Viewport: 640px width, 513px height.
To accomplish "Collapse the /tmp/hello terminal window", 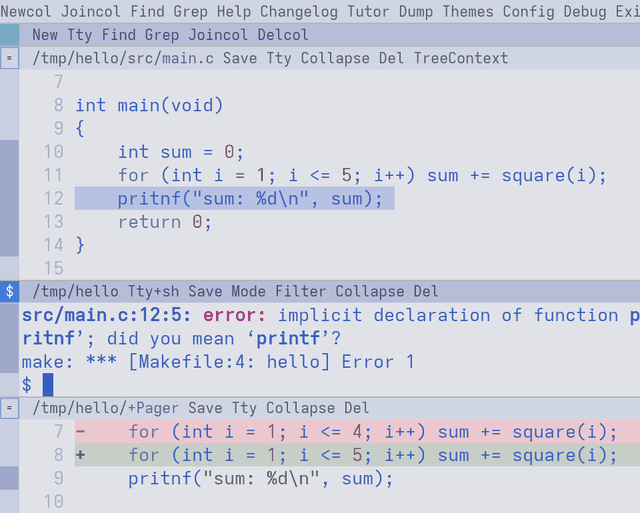I will (369, 292).
